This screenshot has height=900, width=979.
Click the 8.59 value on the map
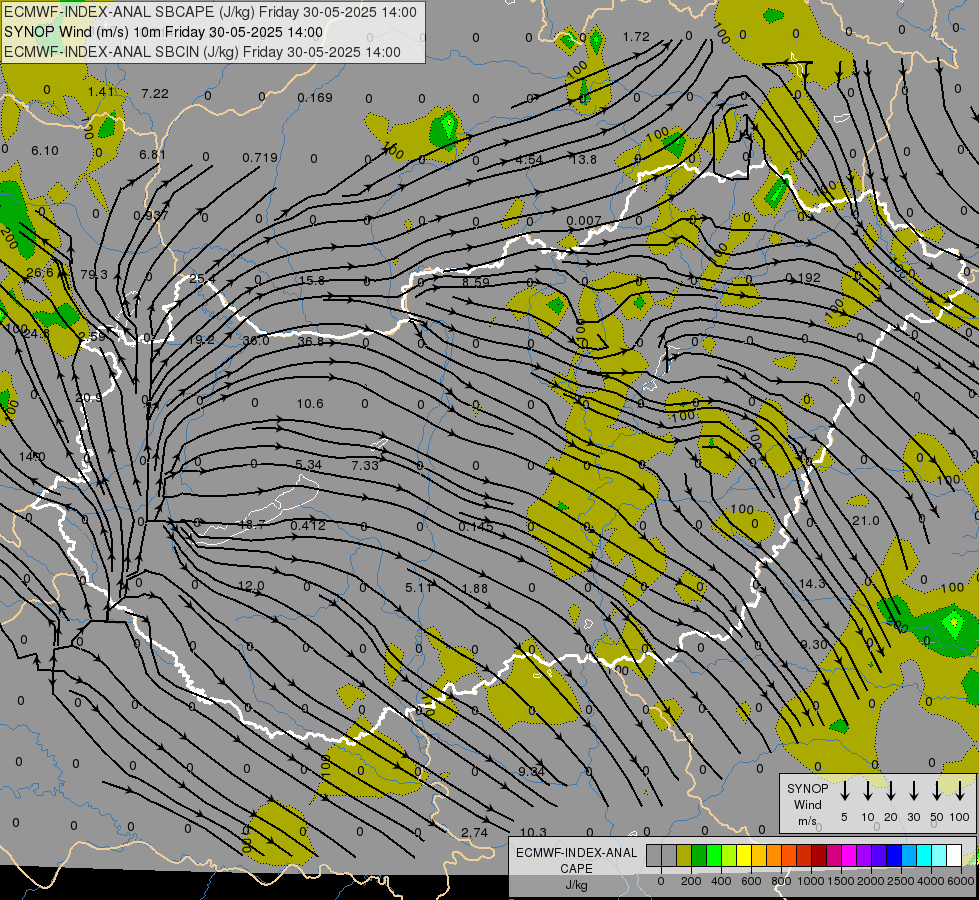pyautogui.click(x=476, y=282)
